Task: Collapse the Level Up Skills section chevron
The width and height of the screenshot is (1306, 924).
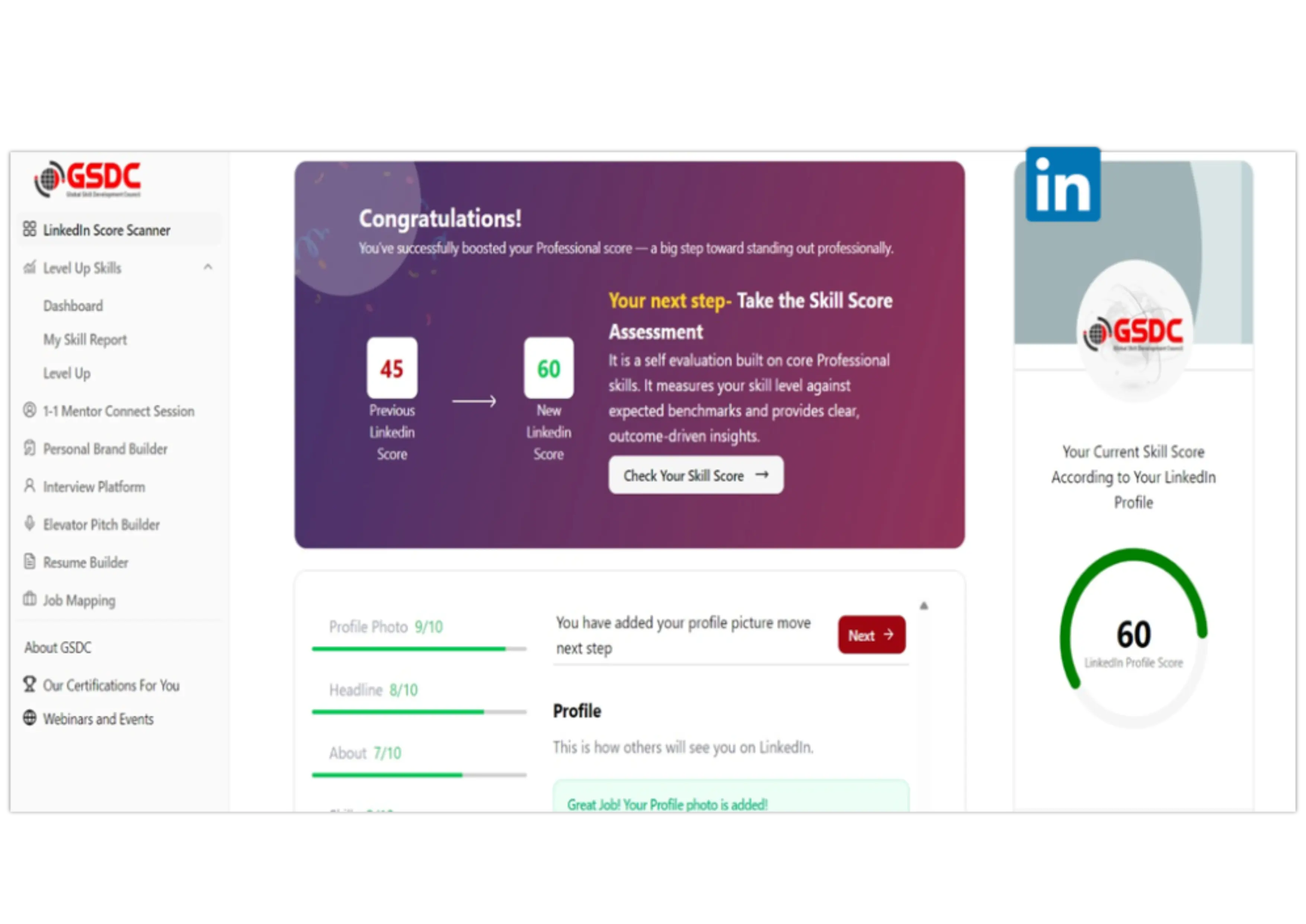Action: tap(208, 267)
